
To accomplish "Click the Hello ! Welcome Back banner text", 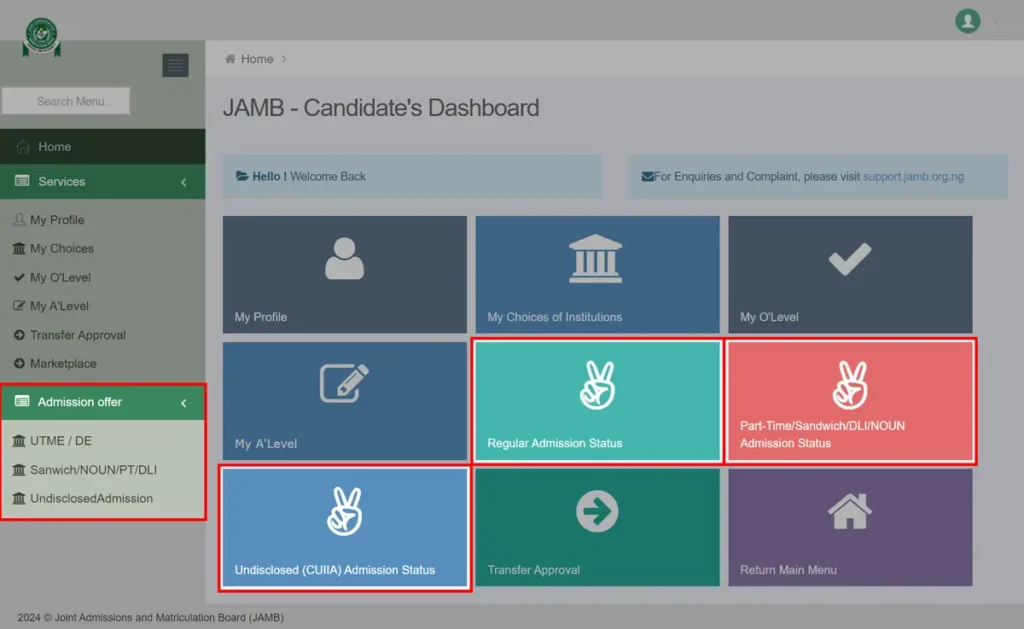I will 309,176.
